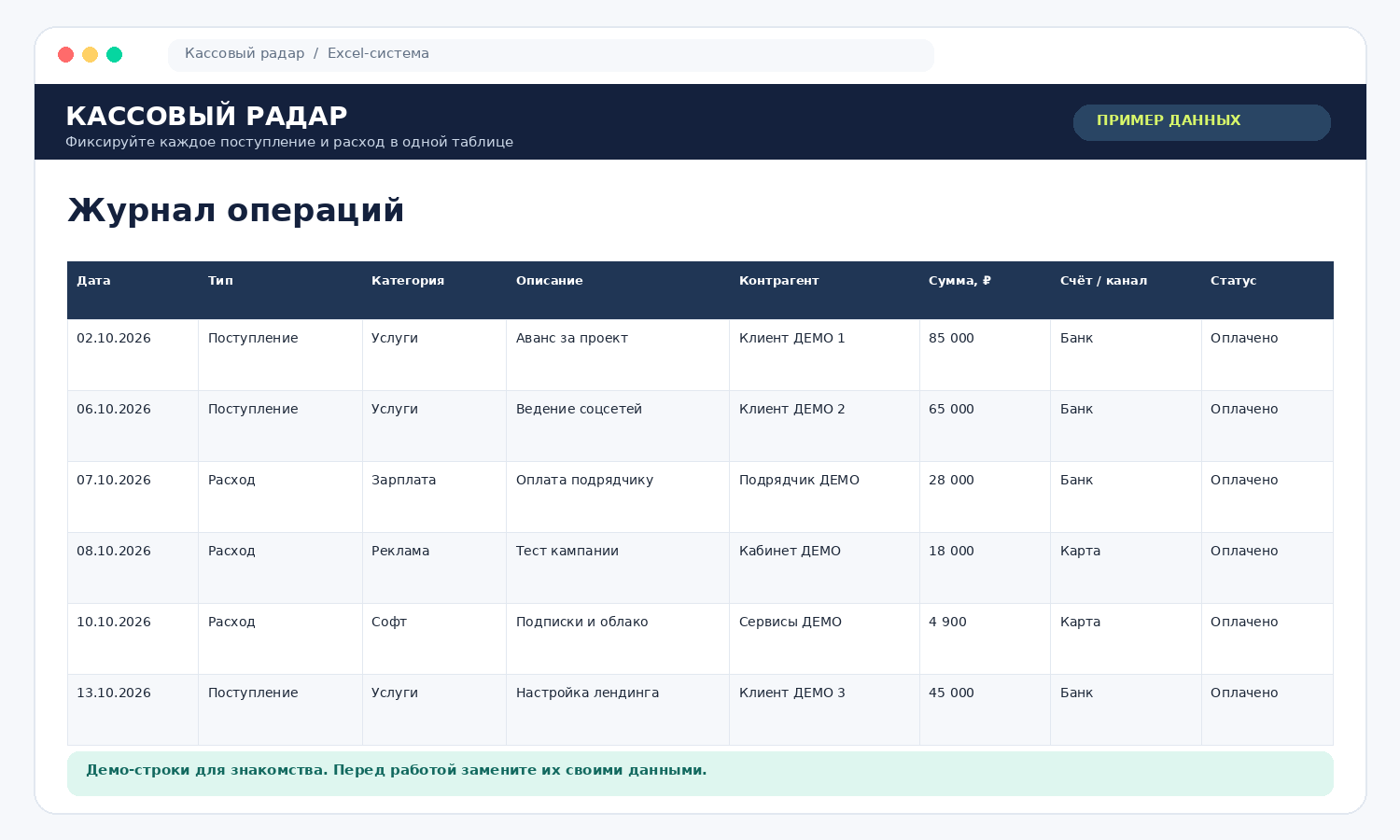Click the date cell 10.10.2026
This screenshot has height=840, width=1400.
(133, 638)
